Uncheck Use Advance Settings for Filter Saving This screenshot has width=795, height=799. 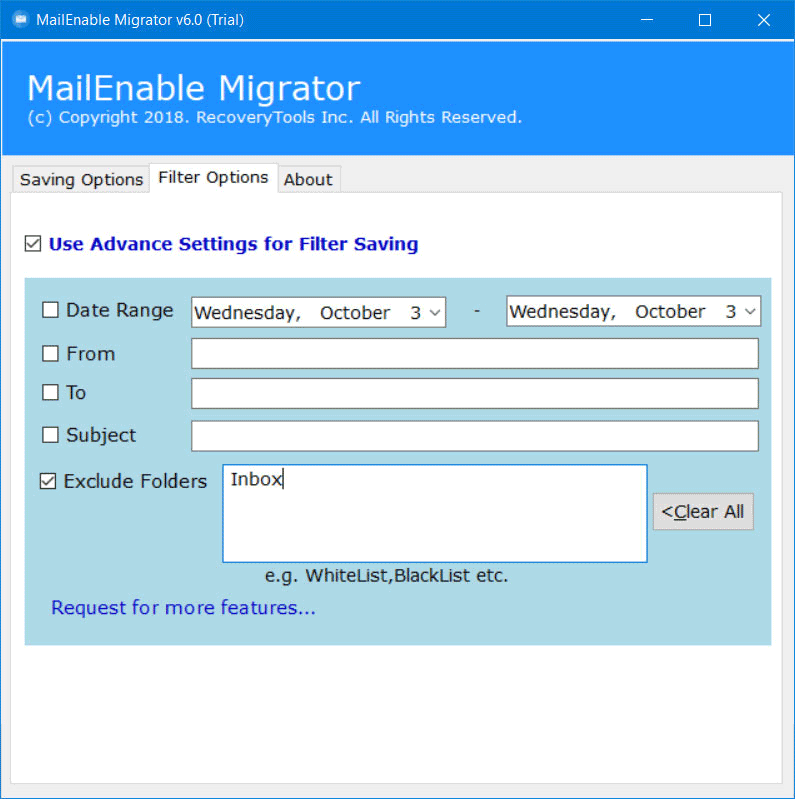[33, 244]
